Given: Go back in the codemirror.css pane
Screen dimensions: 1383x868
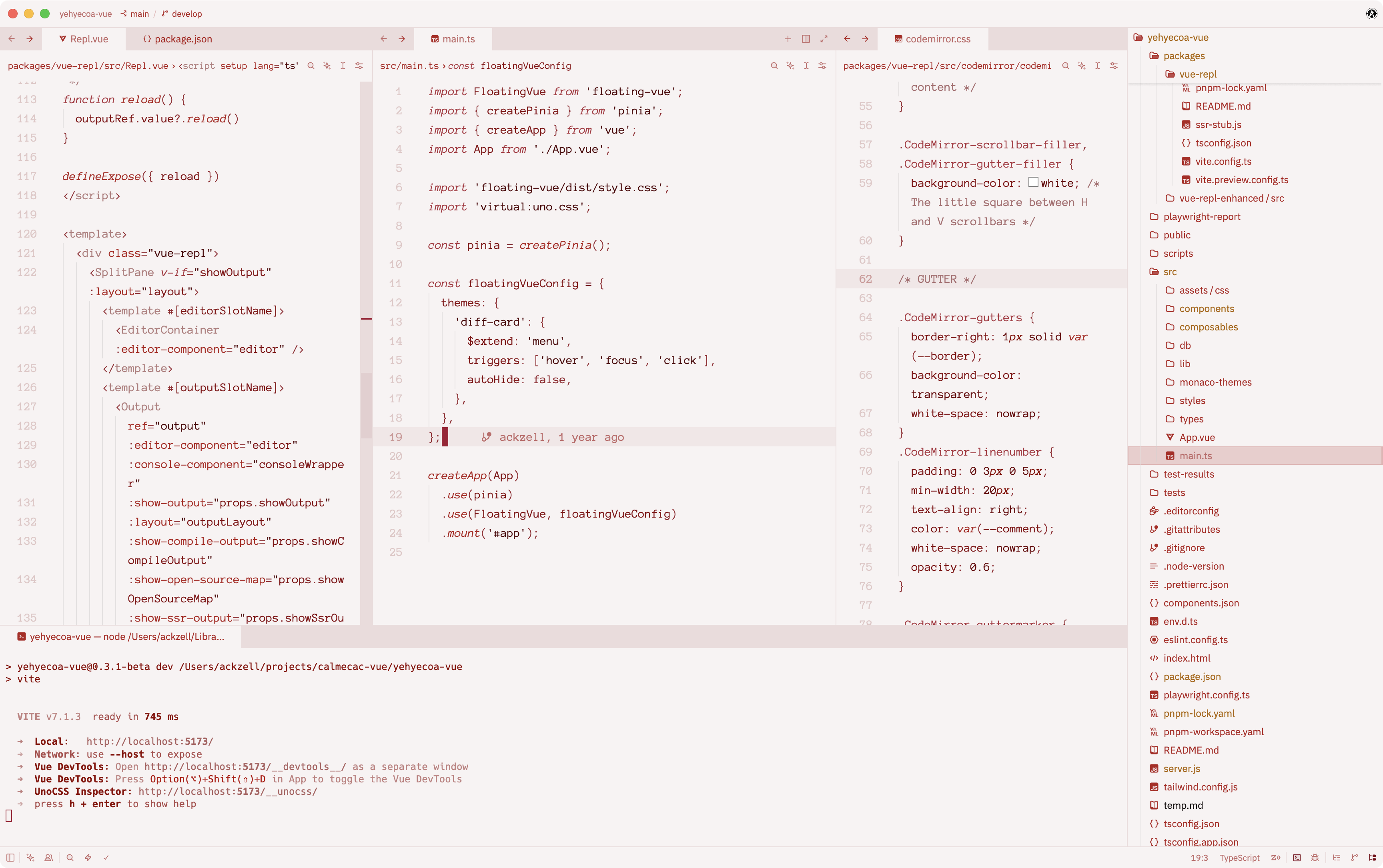Looking at the screenshot, I should (847, 39).
